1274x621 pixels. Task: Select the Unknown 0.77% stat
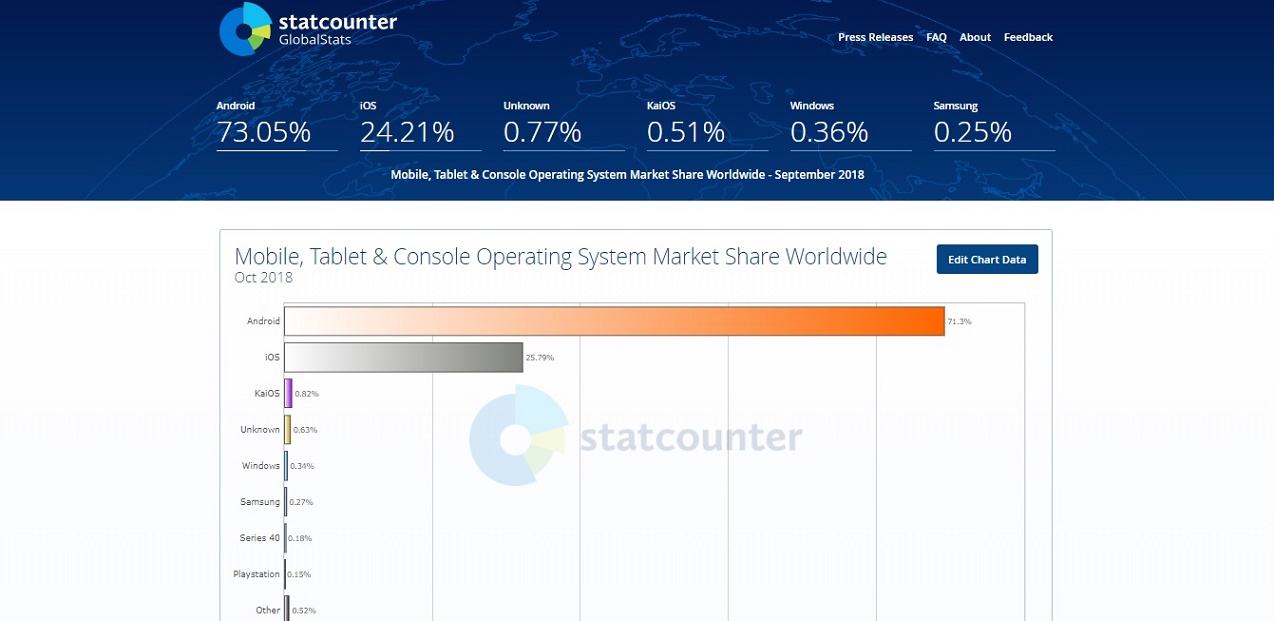563,124
